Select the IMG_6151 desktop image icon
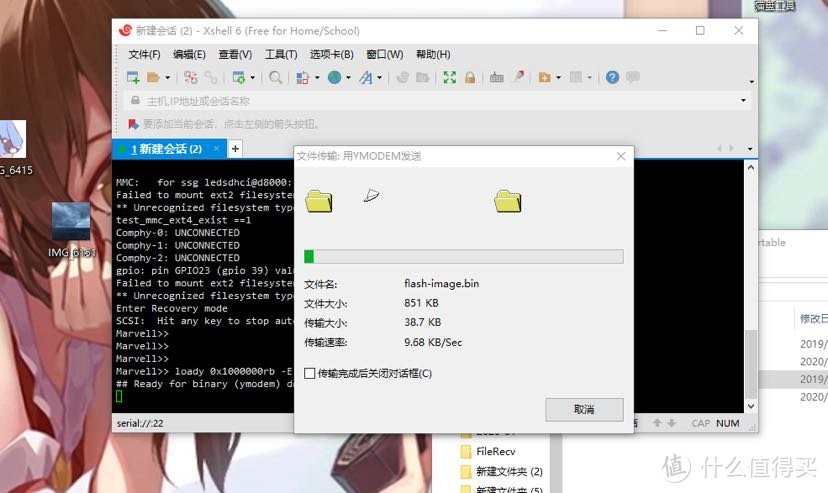828x493 pixels. (x=71, y=230)
